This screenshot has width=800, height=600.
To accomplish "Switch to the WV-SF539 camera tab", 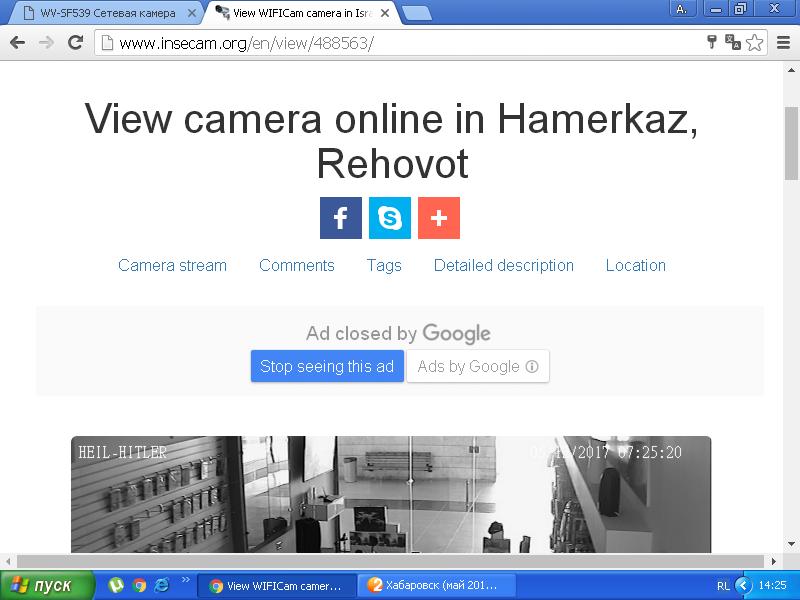I will point(100,13).
